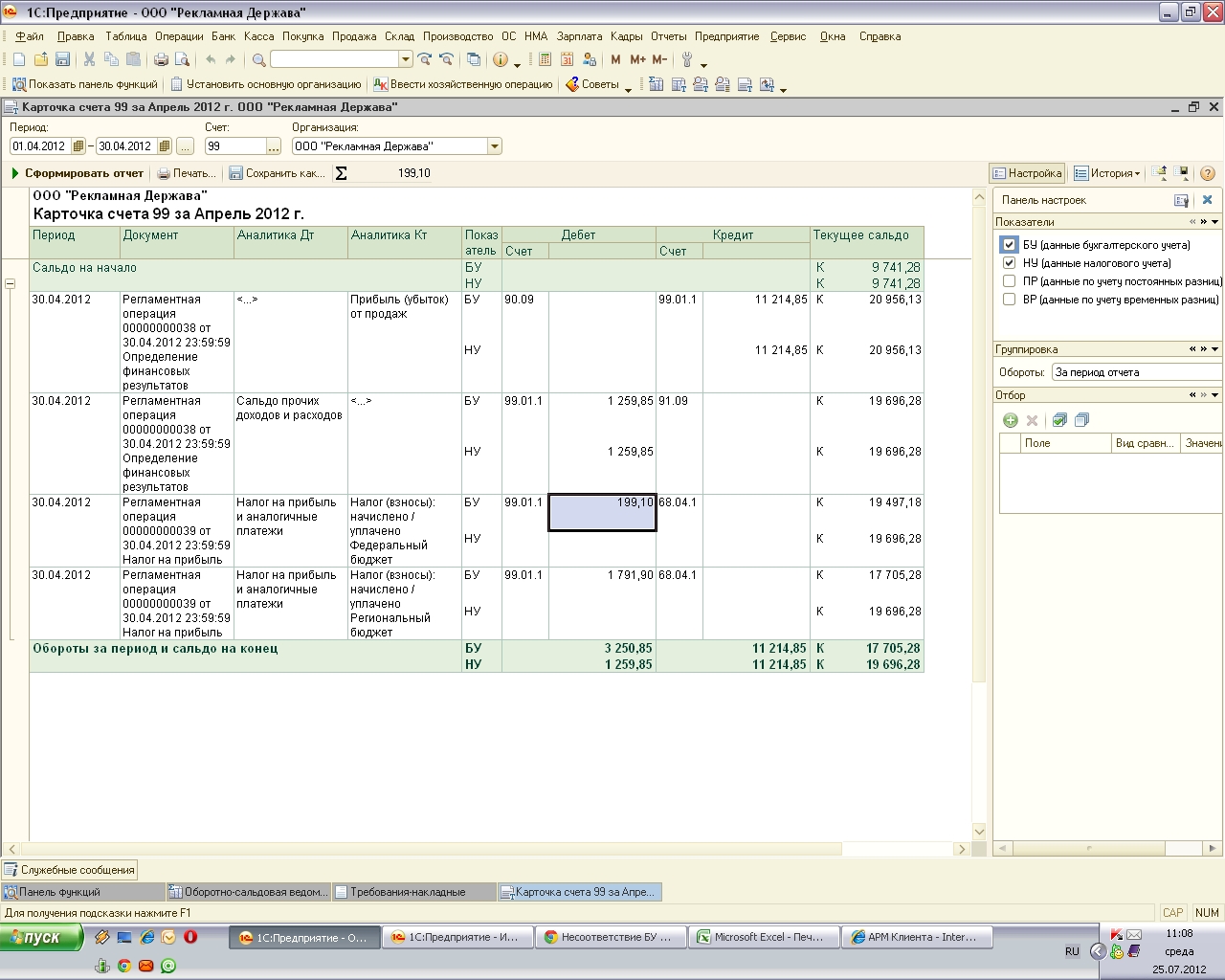This screenshot has height=980, width=1225.
Task: Click the Ввести хозяйственную операцию icon
Action: (381, 84)
